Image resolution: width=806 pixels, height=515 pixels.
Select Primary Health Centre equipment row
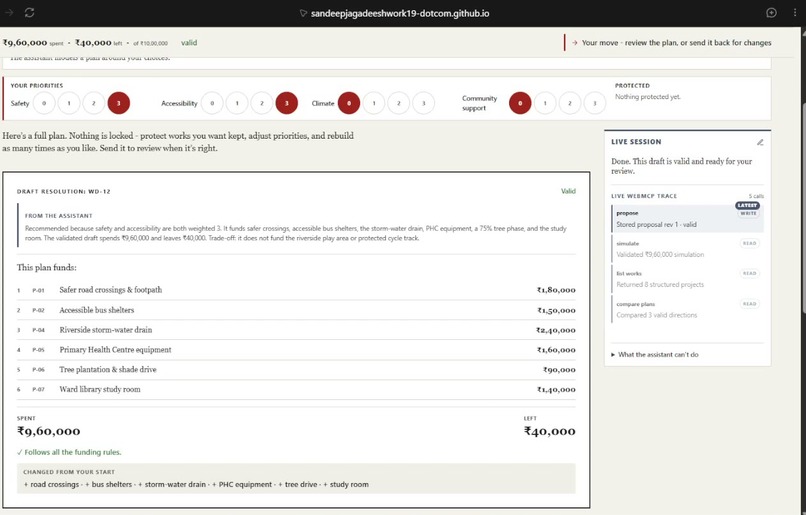pyautogui.click(x=296, y=350)
